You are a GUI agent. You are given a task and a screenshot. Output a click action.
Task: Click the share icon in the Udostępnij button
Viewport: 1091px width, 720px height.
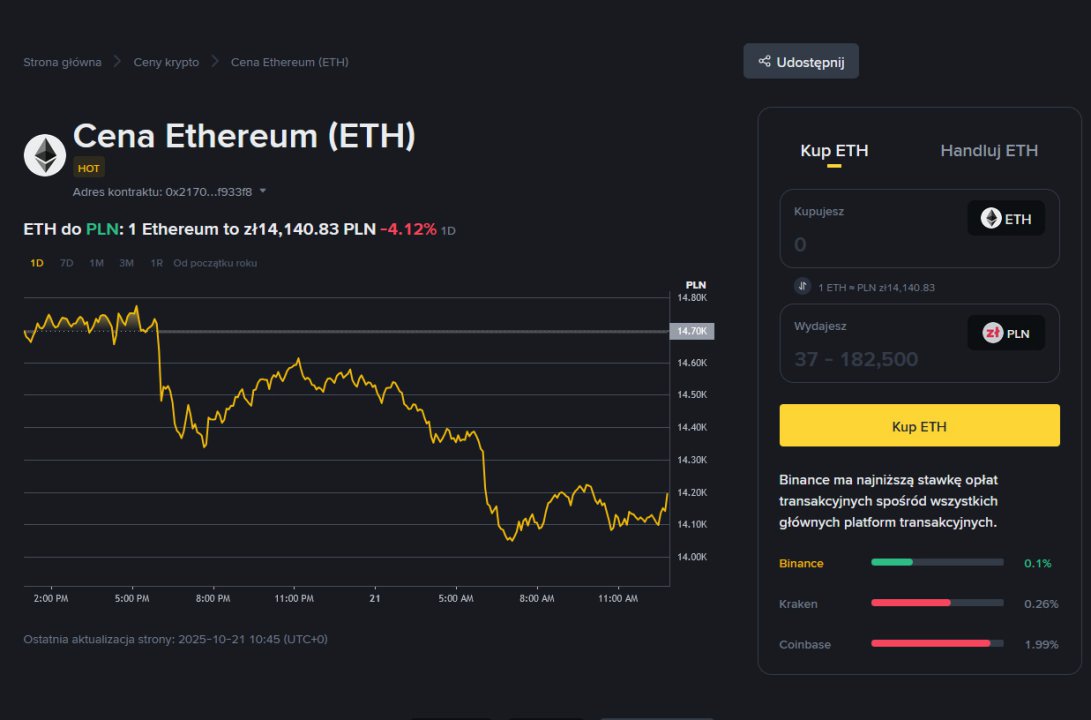(x=765, y=61)
